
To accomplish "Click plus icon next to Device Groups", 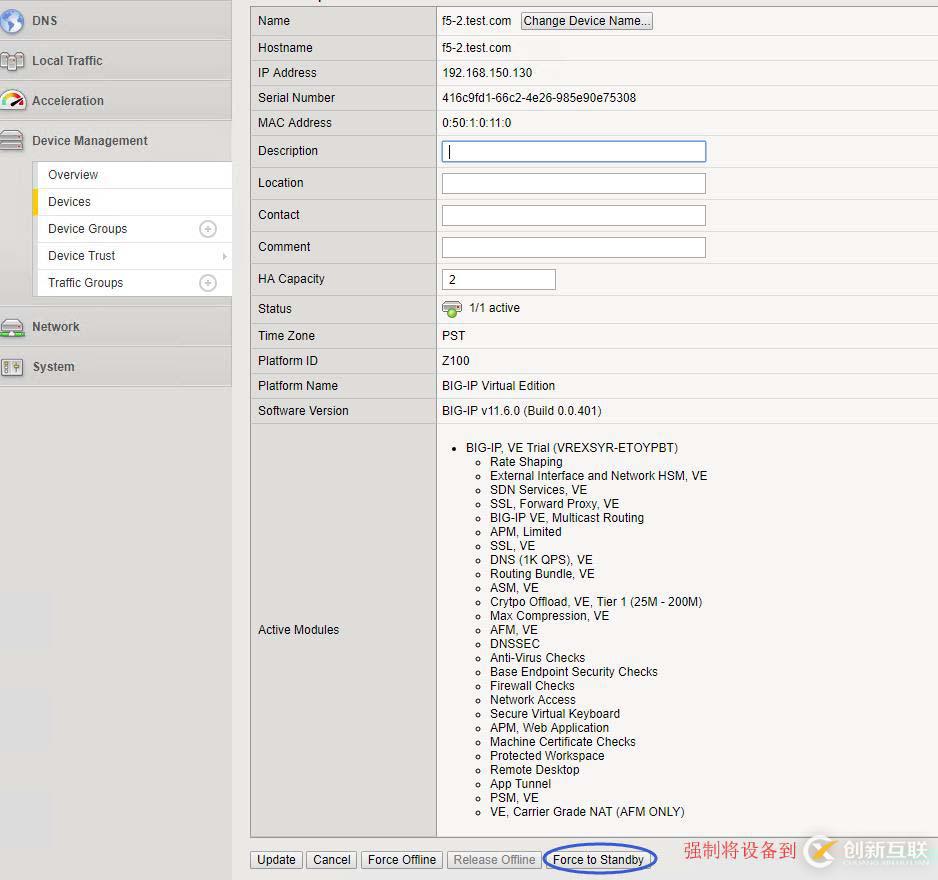I will click(x=208, y=229).
